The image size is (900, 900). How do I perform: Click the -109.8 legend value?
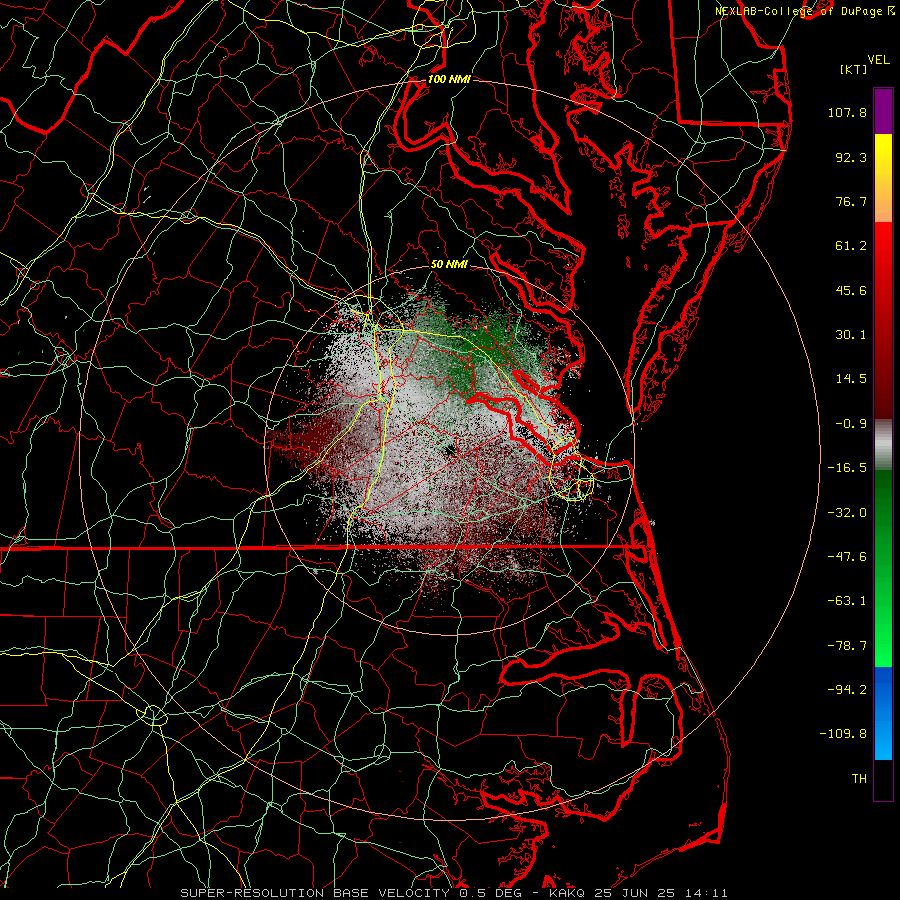(843, 734)
